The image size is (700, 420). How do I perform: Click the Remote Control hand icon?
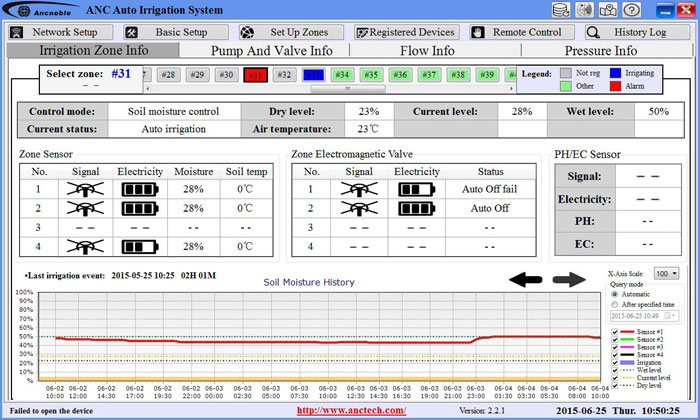478,32
